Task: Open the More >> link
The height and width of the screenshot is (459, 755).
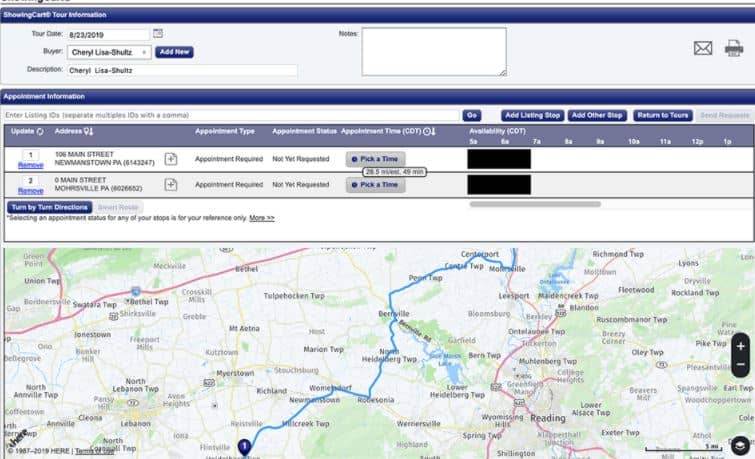Action: pyautogui.click(x=261, y=218)
